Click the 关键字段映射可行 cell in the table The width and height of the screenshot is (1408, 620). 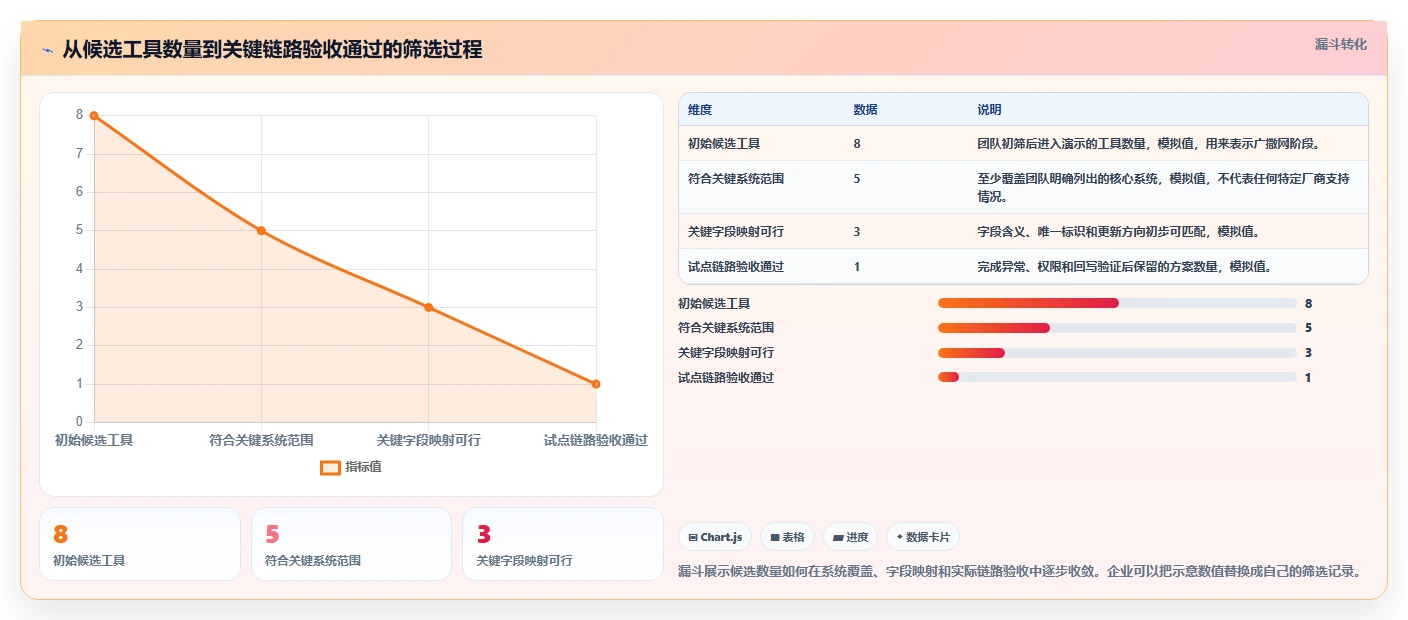[736, 232]
